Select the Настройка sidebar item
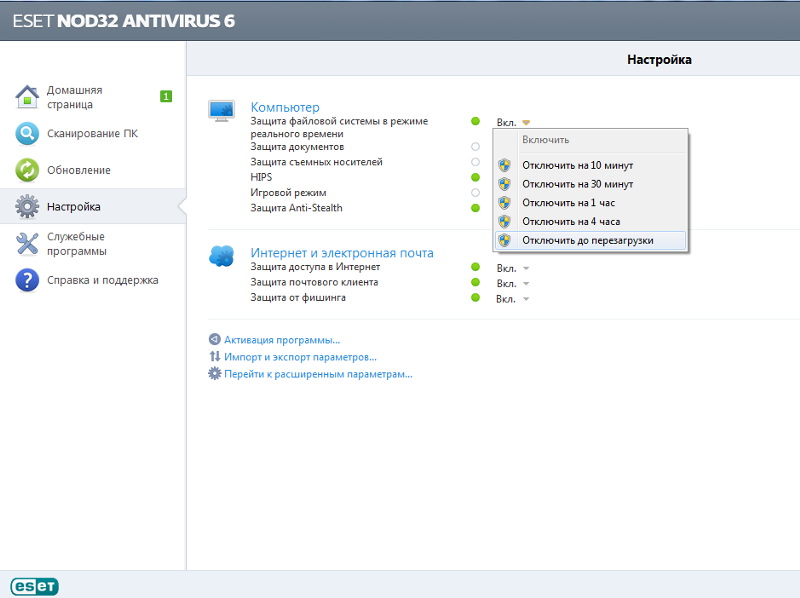The height and width of the screenshot is (598, 800). [x=93, y=207]
